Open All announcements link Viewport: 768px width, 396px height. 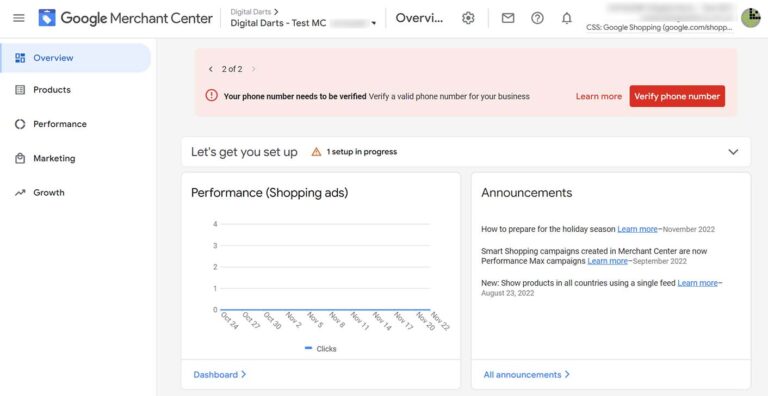point(527,374)
